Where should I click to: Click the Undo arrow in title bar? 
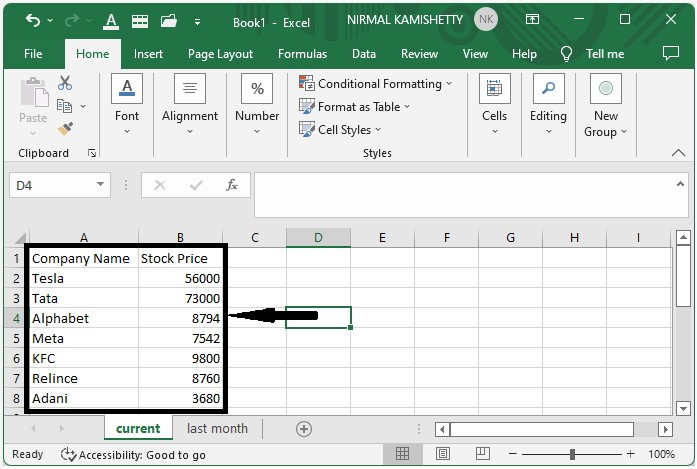[33, 20]
